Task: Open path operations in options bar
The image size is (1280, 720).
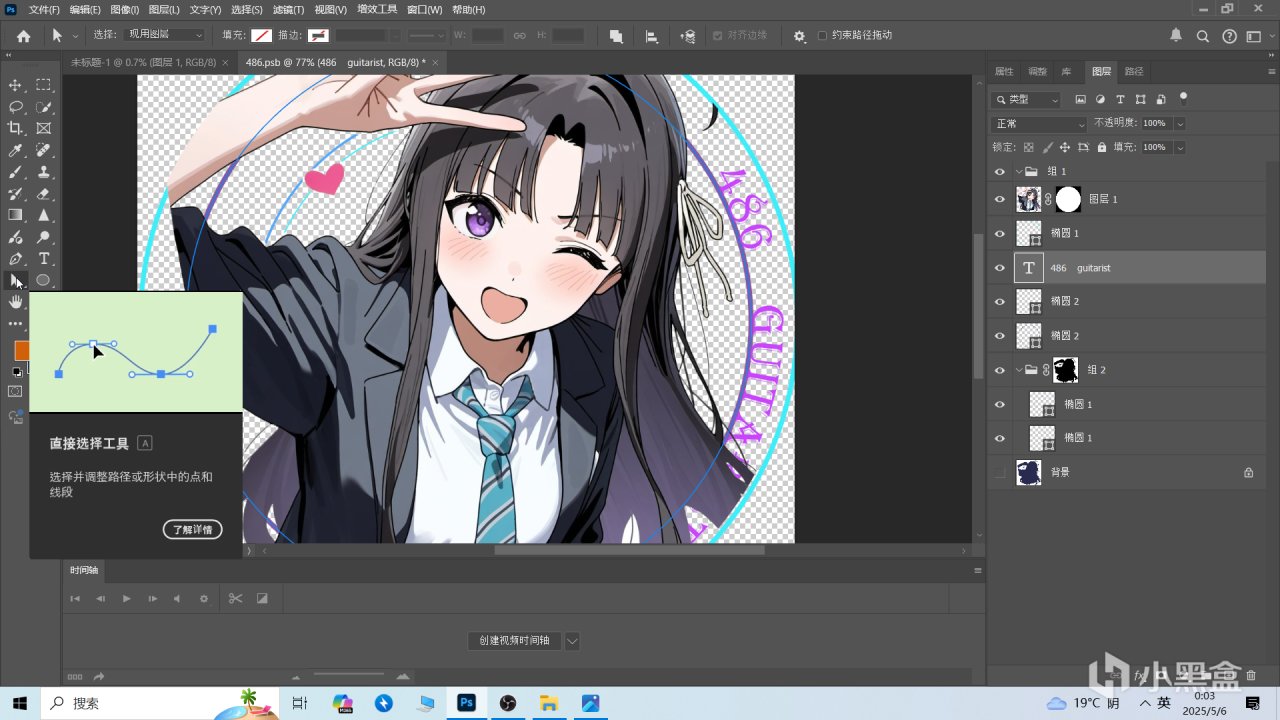Action: [616, 36]
